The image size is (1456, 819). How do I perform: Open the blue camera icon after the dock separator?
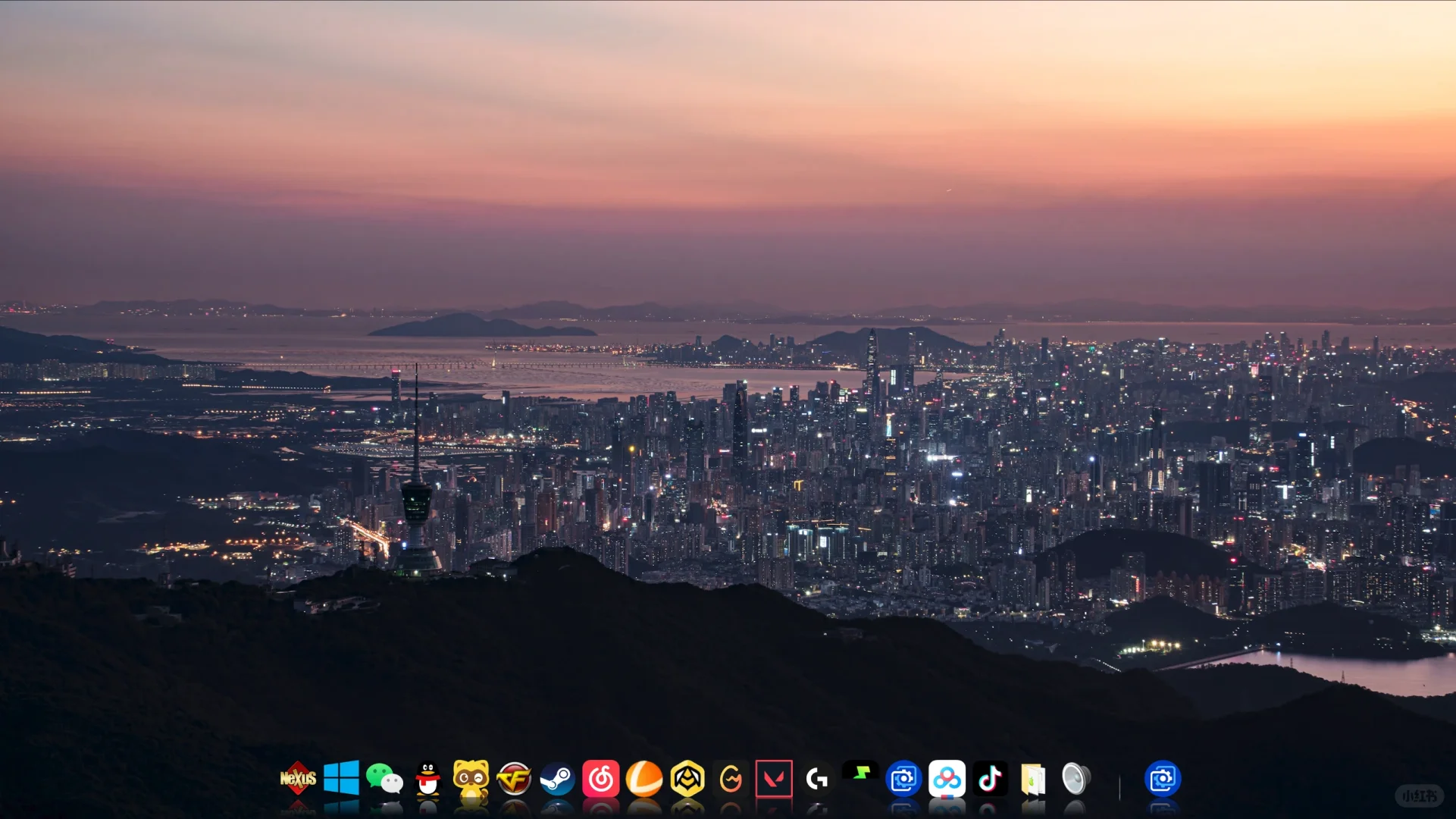click(1163, 779)
